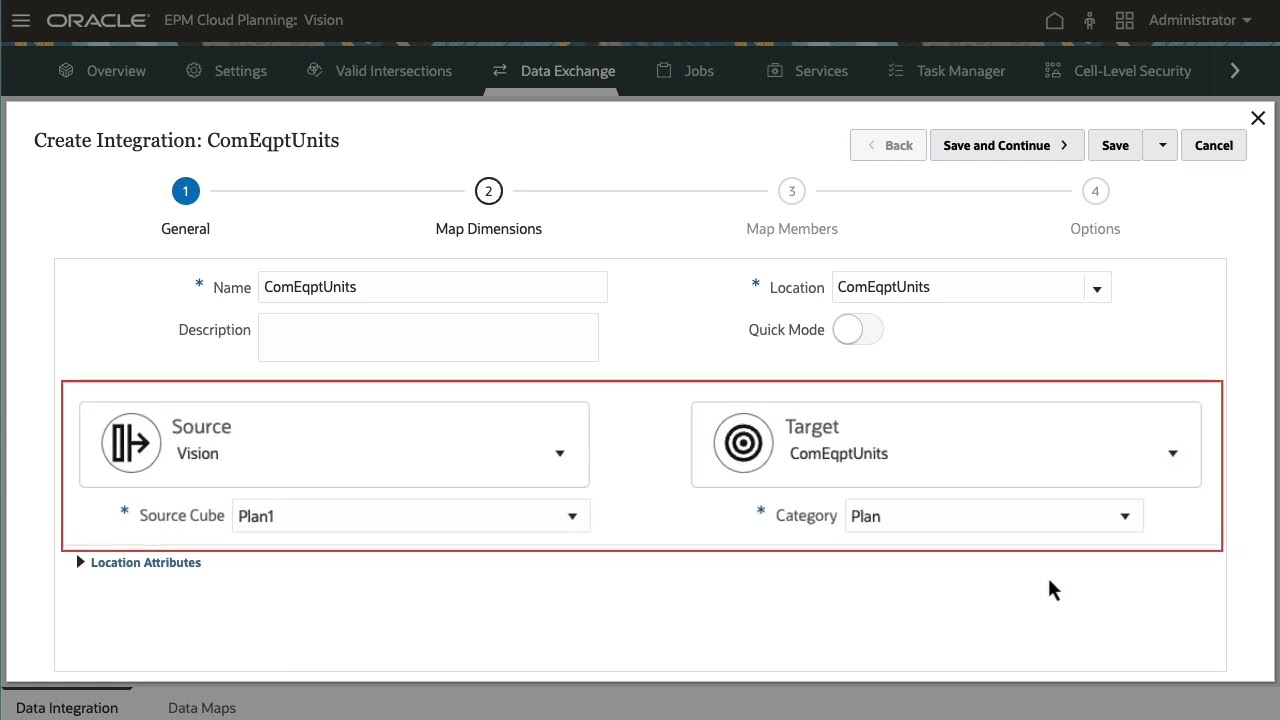Screen dimensions: 1280x720
Task: Click Save and Continue
Action: pos(1006,145)
